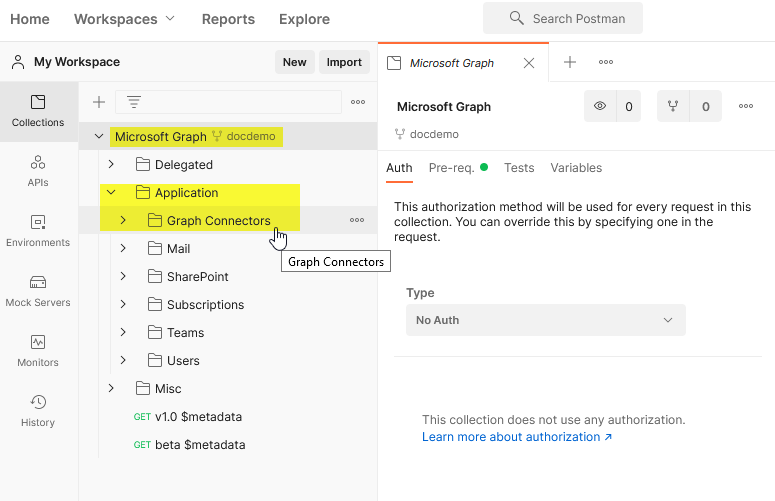
Task: Click the plus icon to create a collection
Action: click(99, 102)
